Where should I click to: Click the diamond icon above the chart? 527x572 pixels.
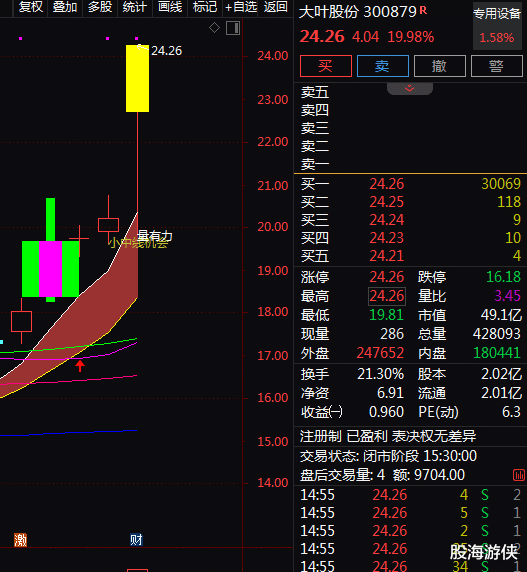click(x=214, y=28)
